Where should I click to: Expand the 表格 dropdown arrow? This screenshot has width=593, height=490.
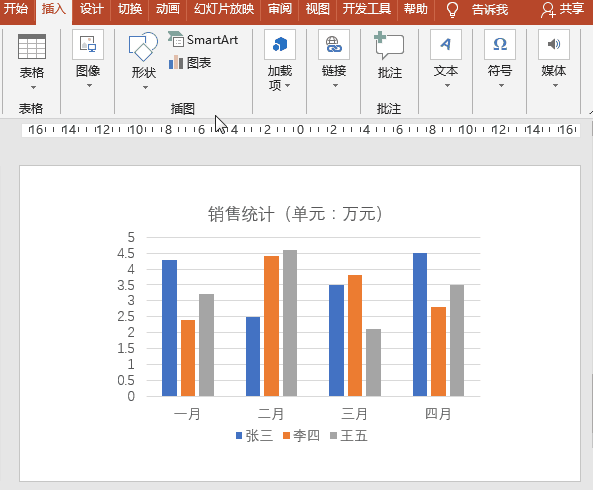33,88
